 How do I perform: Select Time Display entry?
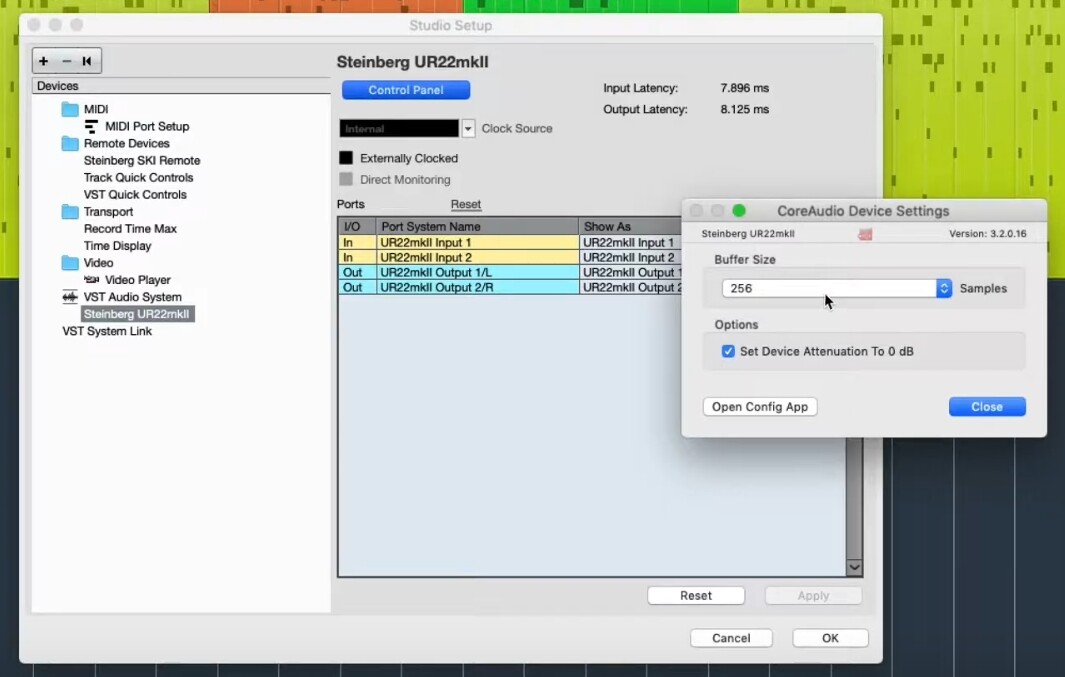(118, 246)
